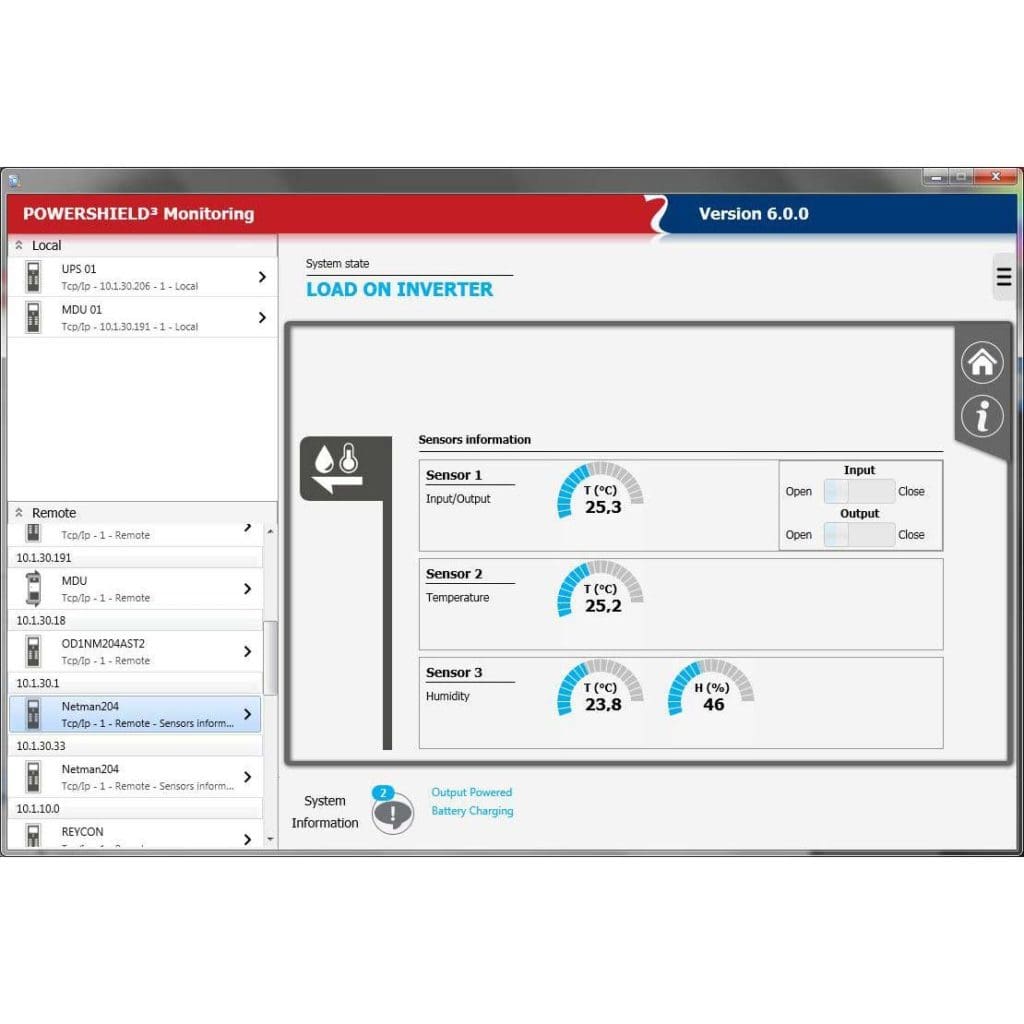Click the OD1NM204AST2 device icon
This screenshot has width=1024, height=1024.
click(33, 651)
